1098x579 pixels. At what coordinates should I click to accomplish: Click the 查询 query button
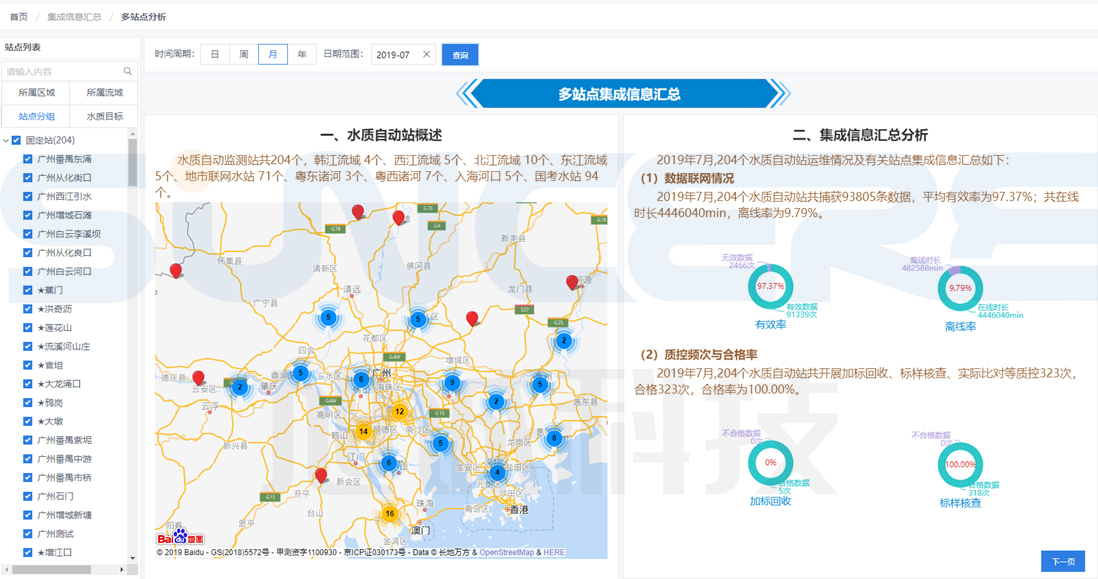[x=460, y=55]
